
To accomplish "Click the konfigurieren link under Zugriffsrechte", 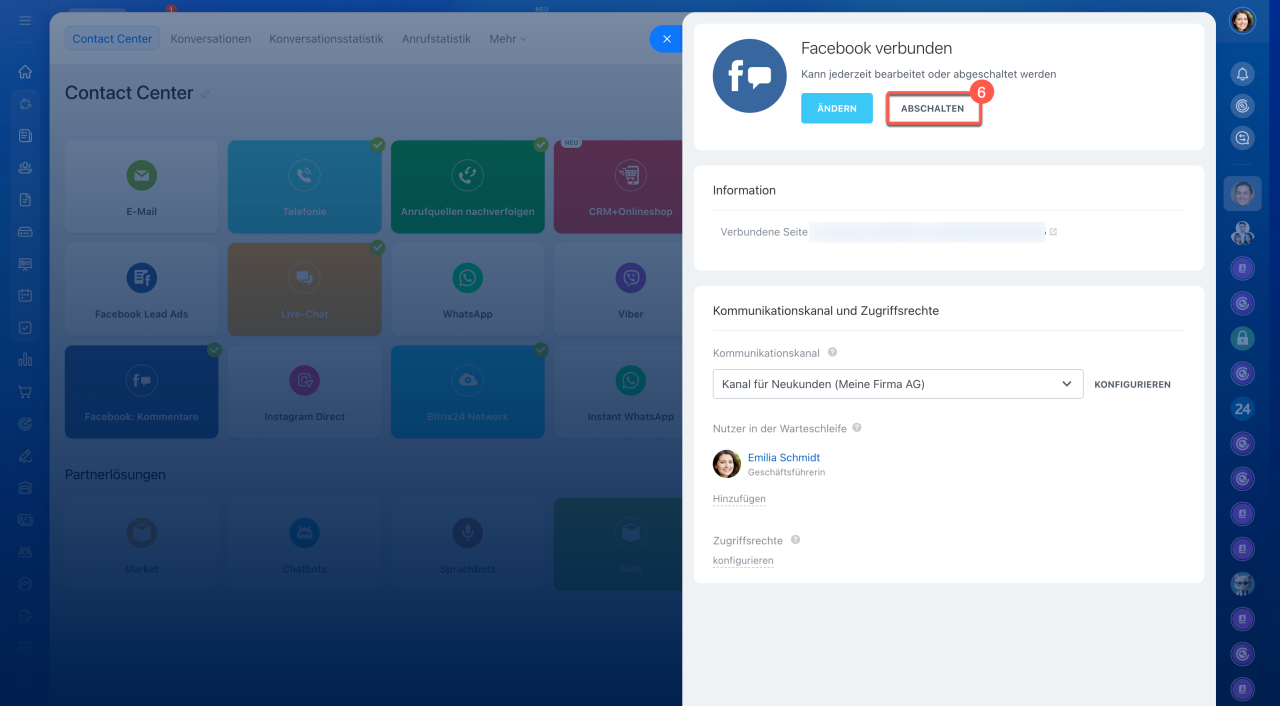I will (x=743, y=561).
